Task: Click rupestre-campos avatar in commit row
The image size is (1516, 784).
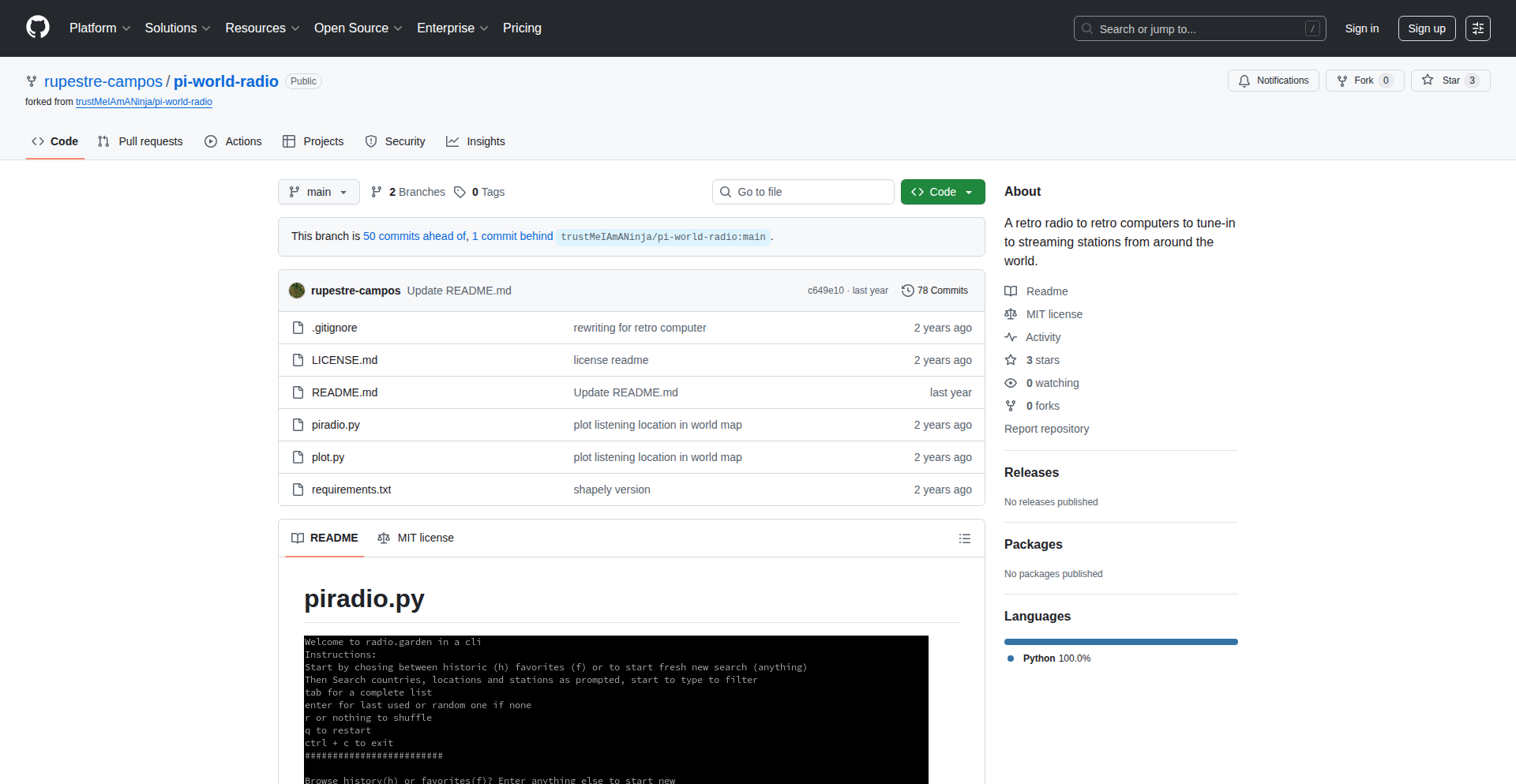Action: (297, 291)
